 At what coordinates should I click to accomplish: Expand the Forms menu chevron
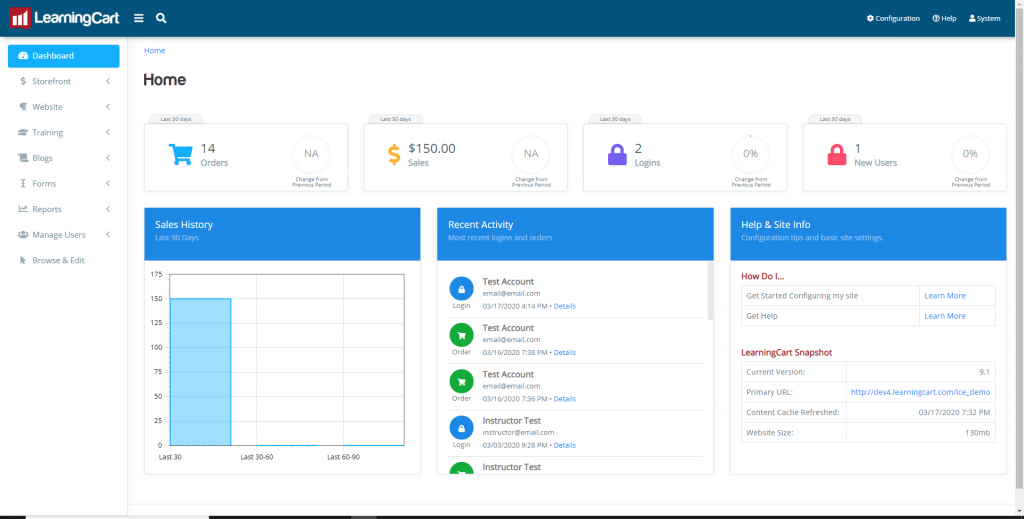[108, 183]
